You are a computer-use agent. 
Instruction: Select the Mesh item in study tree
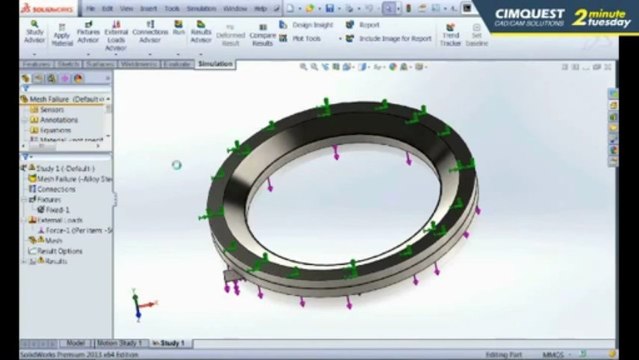coord(45,241)
